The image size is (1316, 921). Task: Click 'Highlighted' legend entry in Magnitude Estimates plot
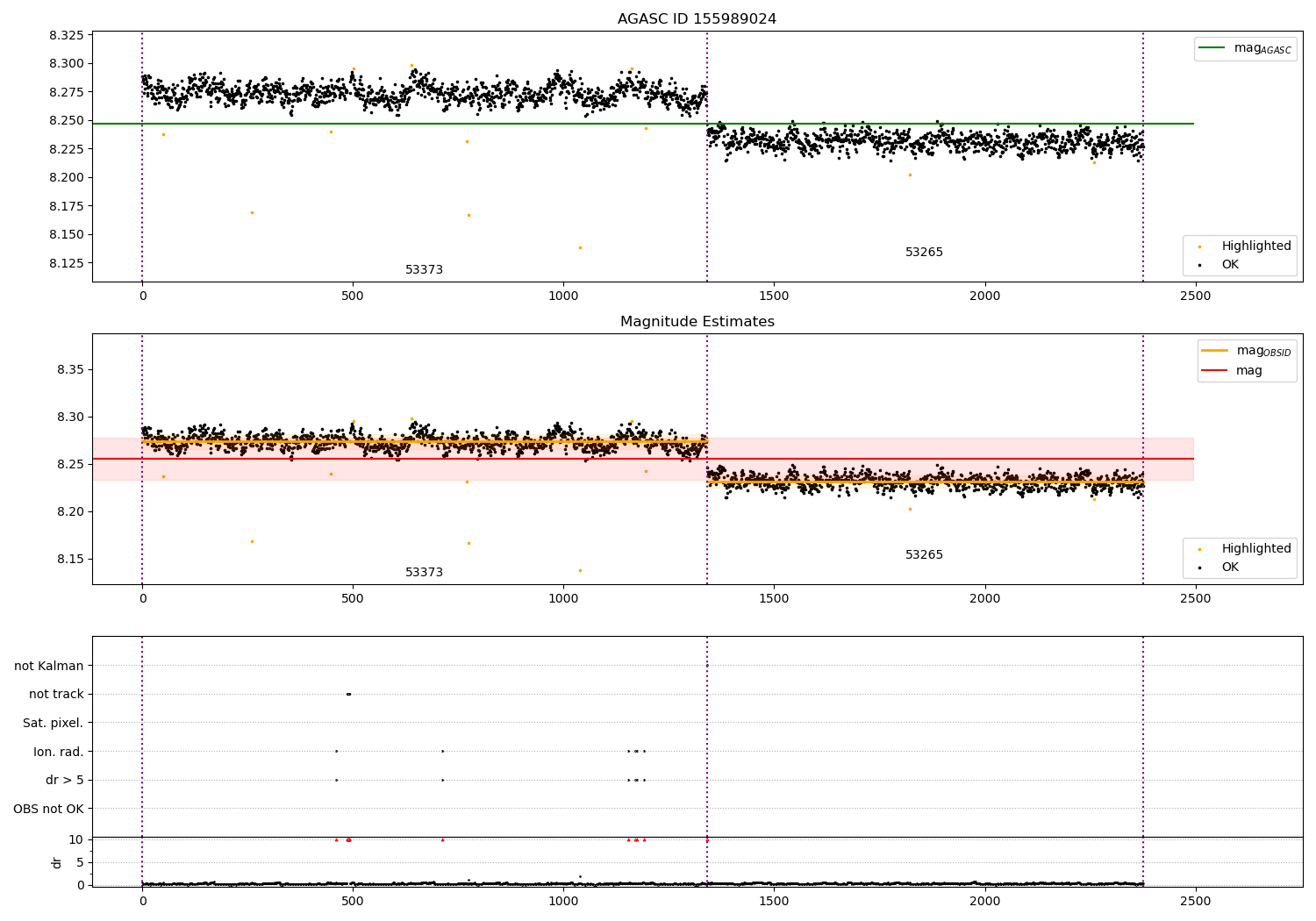click(x=1245, y=549)
